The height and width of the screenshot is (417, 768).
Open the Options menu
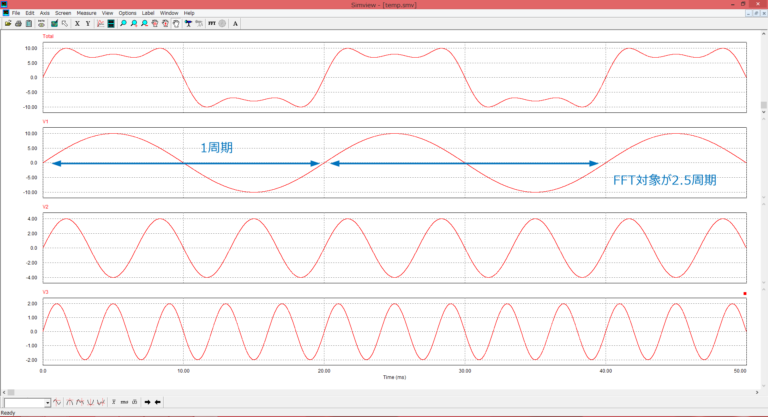click(x=127, y=13)
